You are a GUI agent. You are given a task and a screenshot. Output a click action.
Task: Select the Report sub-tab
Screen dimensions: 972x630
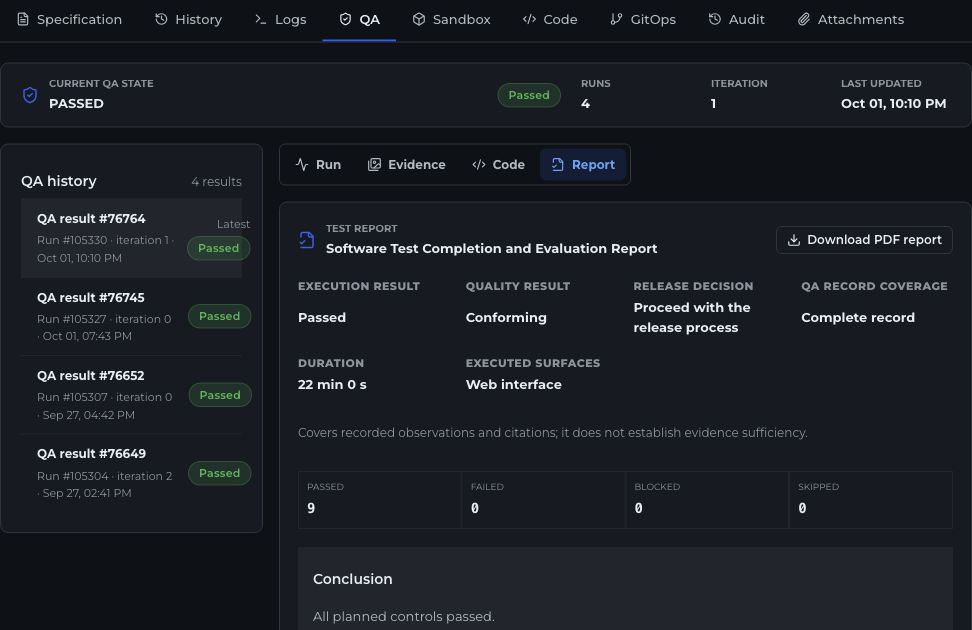[x=583, y=164]
